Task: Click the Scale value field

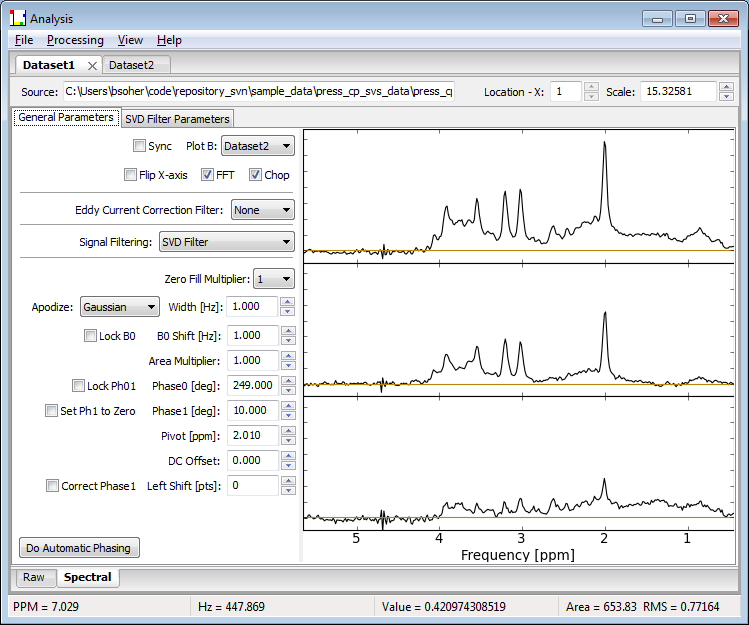Action: (678, 91)
